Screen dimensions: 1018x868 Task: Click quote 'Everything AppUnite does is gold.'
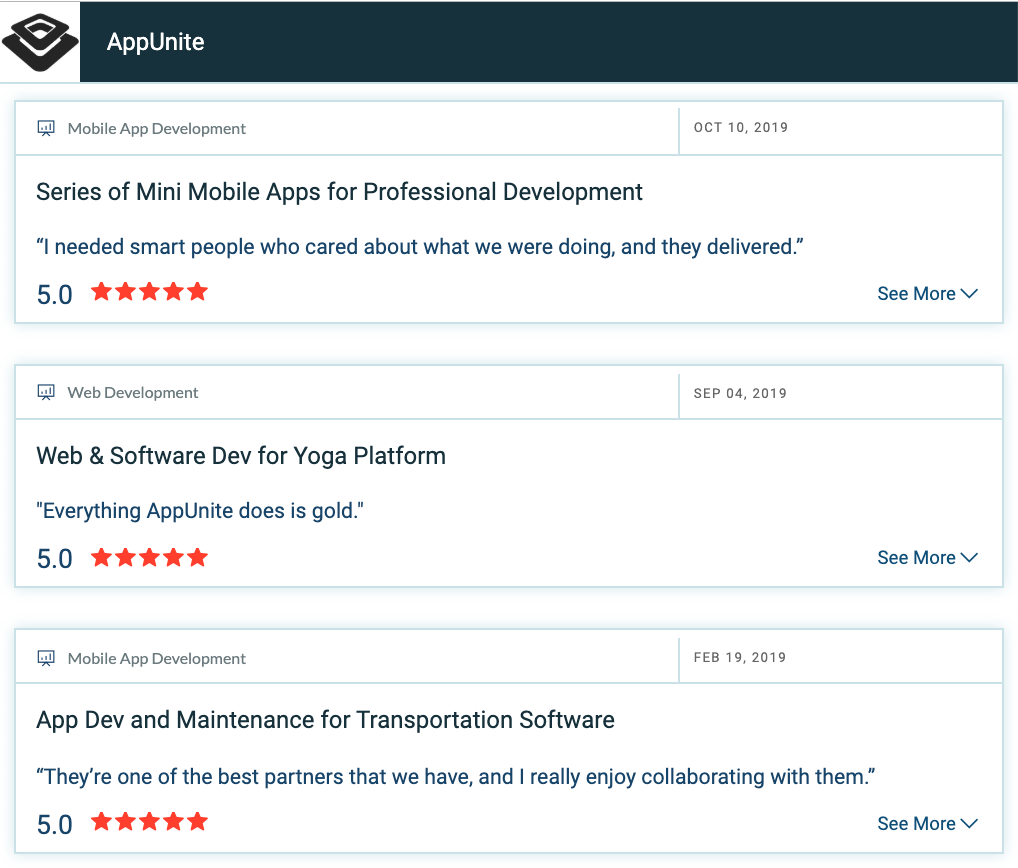200,511
